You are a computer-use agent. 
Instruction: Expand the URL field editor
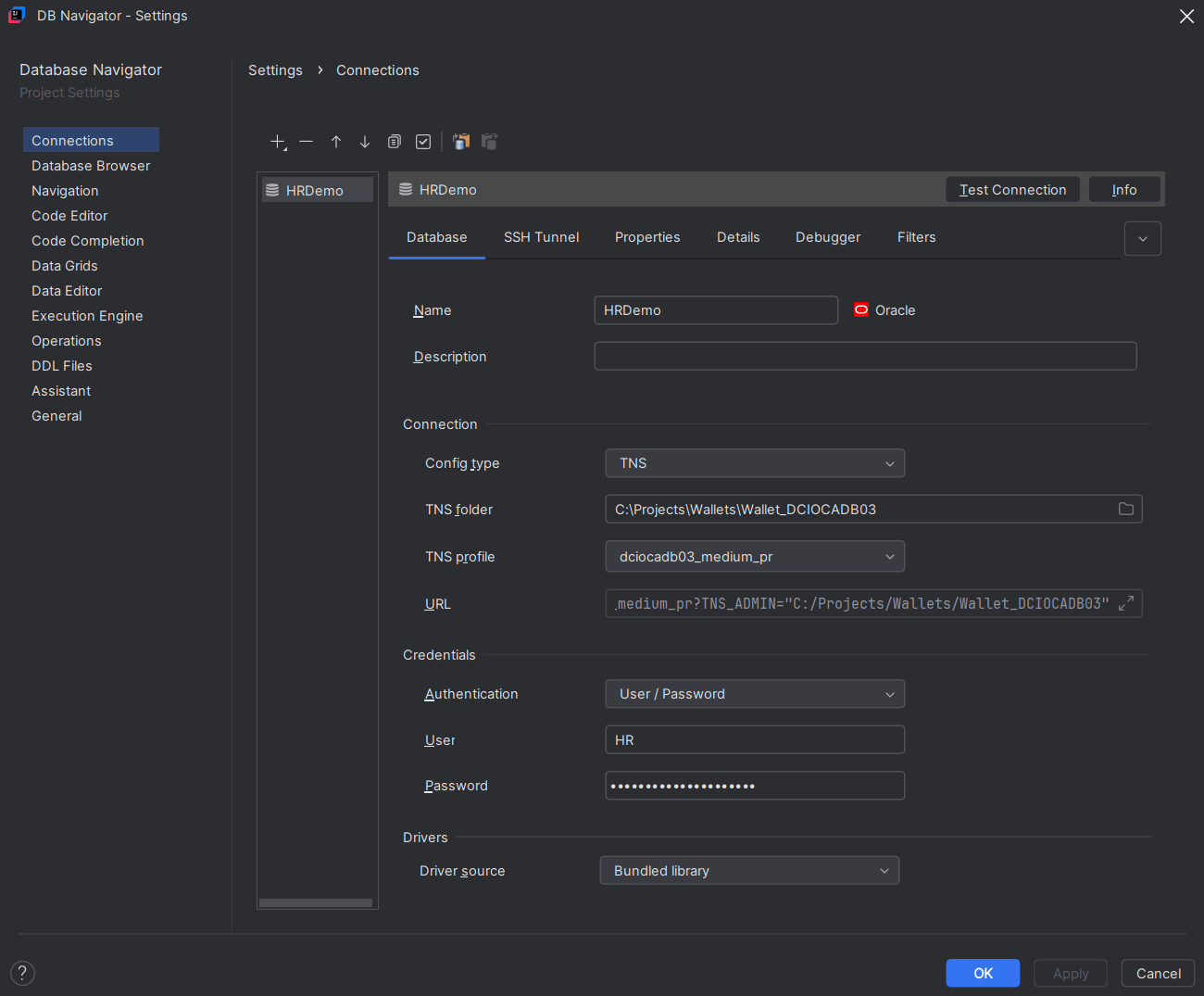tap(1126, 603)
